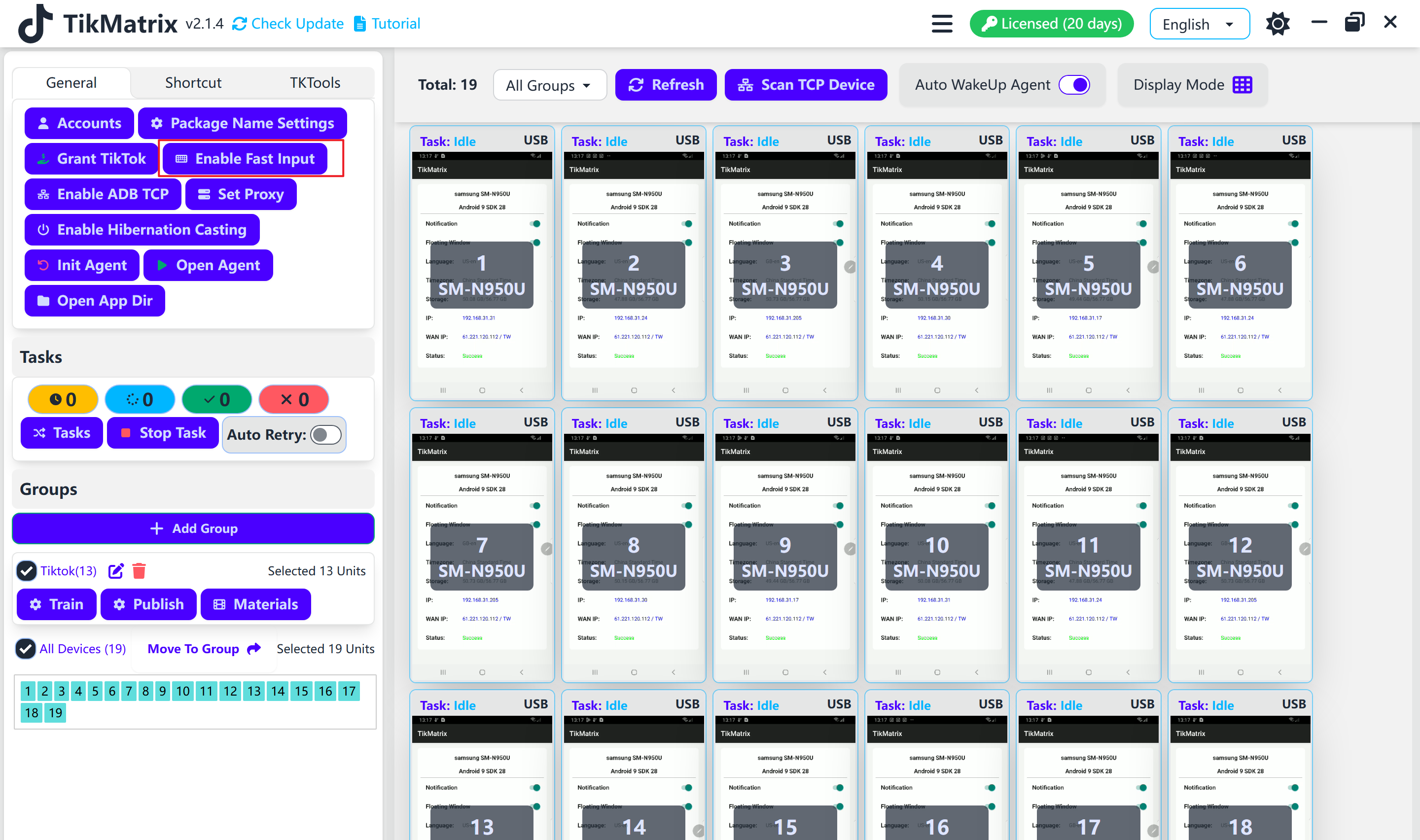Click the running tasks counter badge
The width and height of the screenshot is (1420, 840).
(x=140, y=400)
